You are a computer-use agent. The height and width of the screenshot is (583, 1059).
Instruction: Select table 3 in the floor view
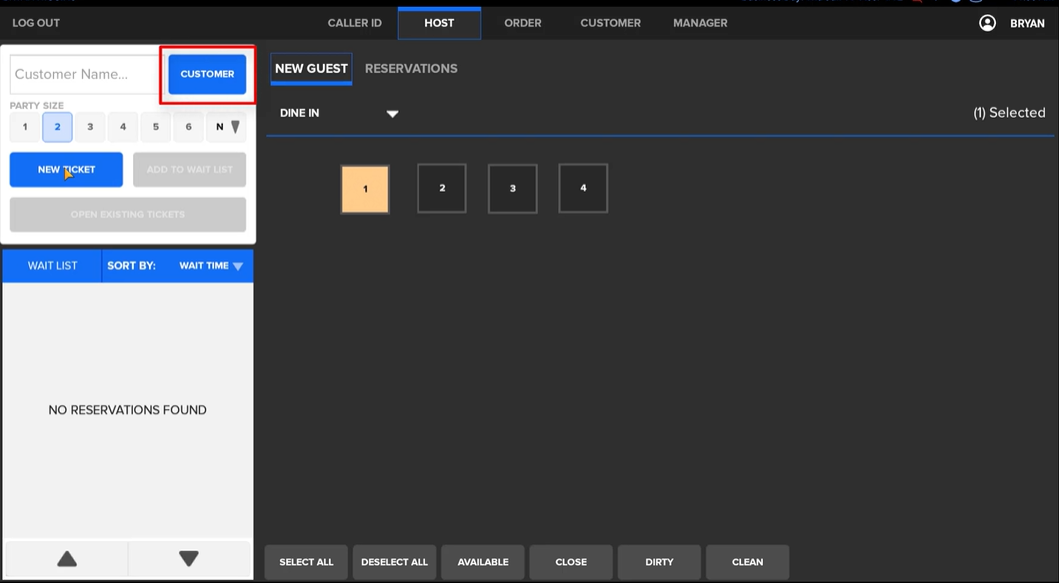512,188
